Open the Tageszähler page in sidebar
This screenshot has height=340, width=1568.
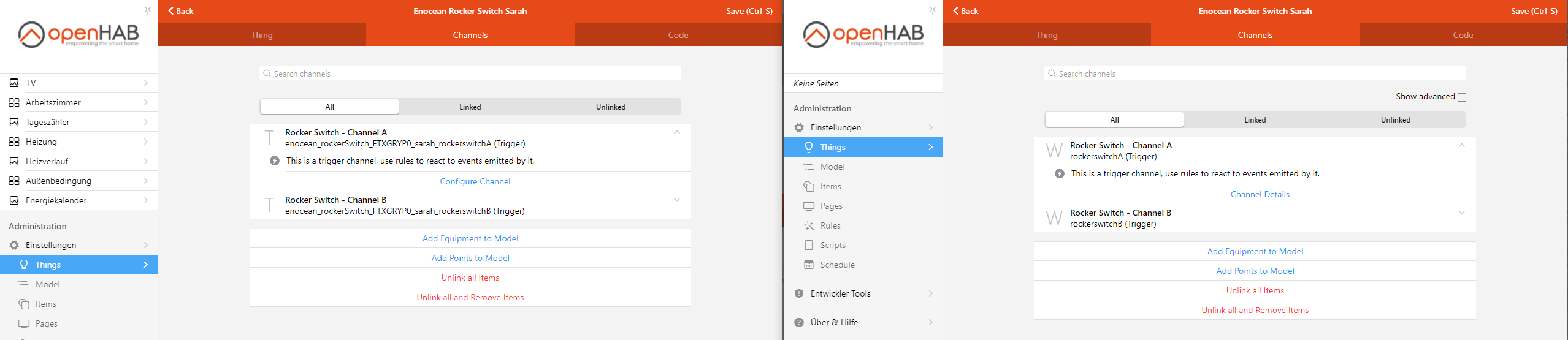click(x=48, y=122)
